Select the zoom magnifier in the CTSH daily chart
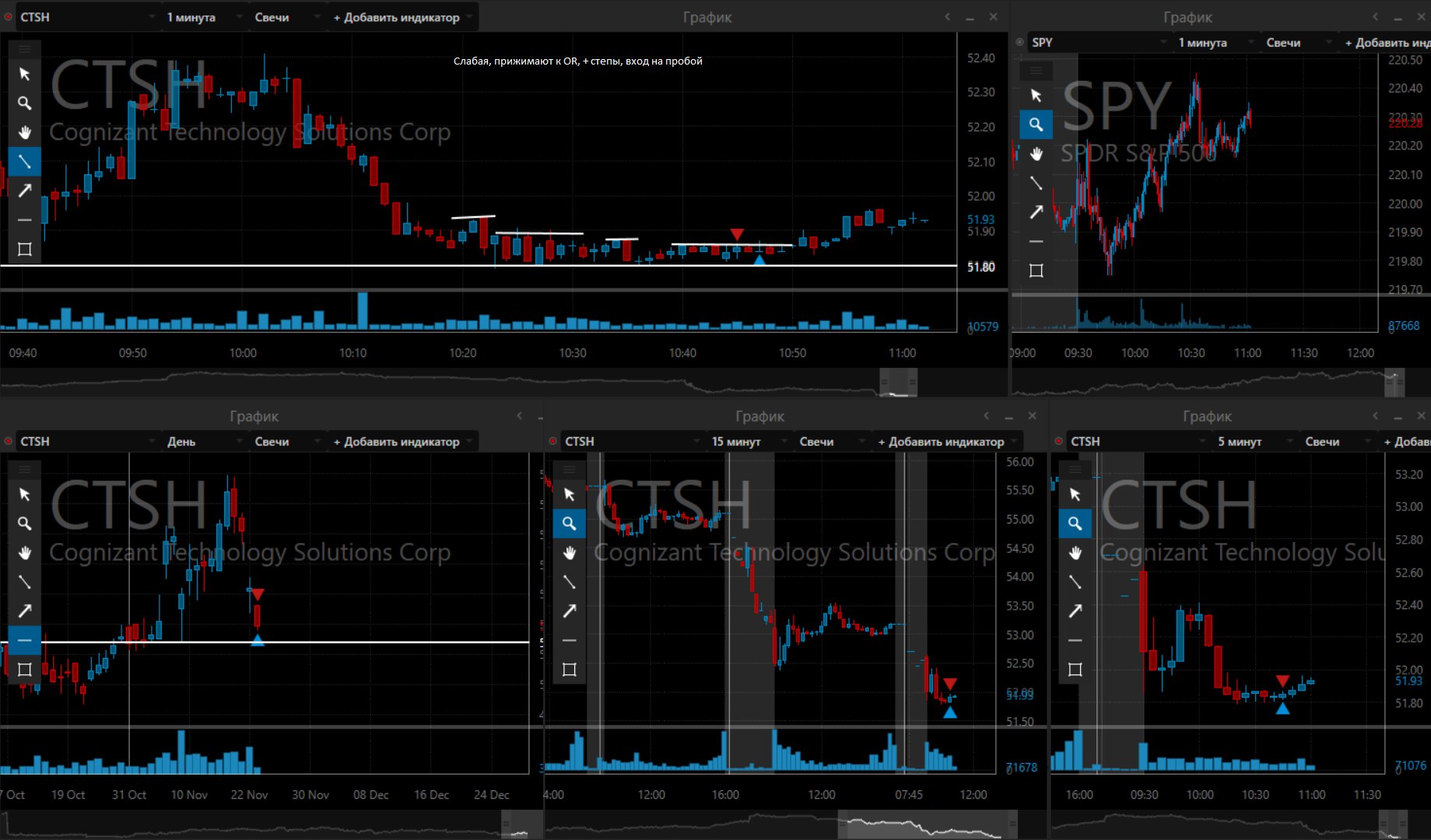The height and width of the screenshot is (840, 1431). 24,523
